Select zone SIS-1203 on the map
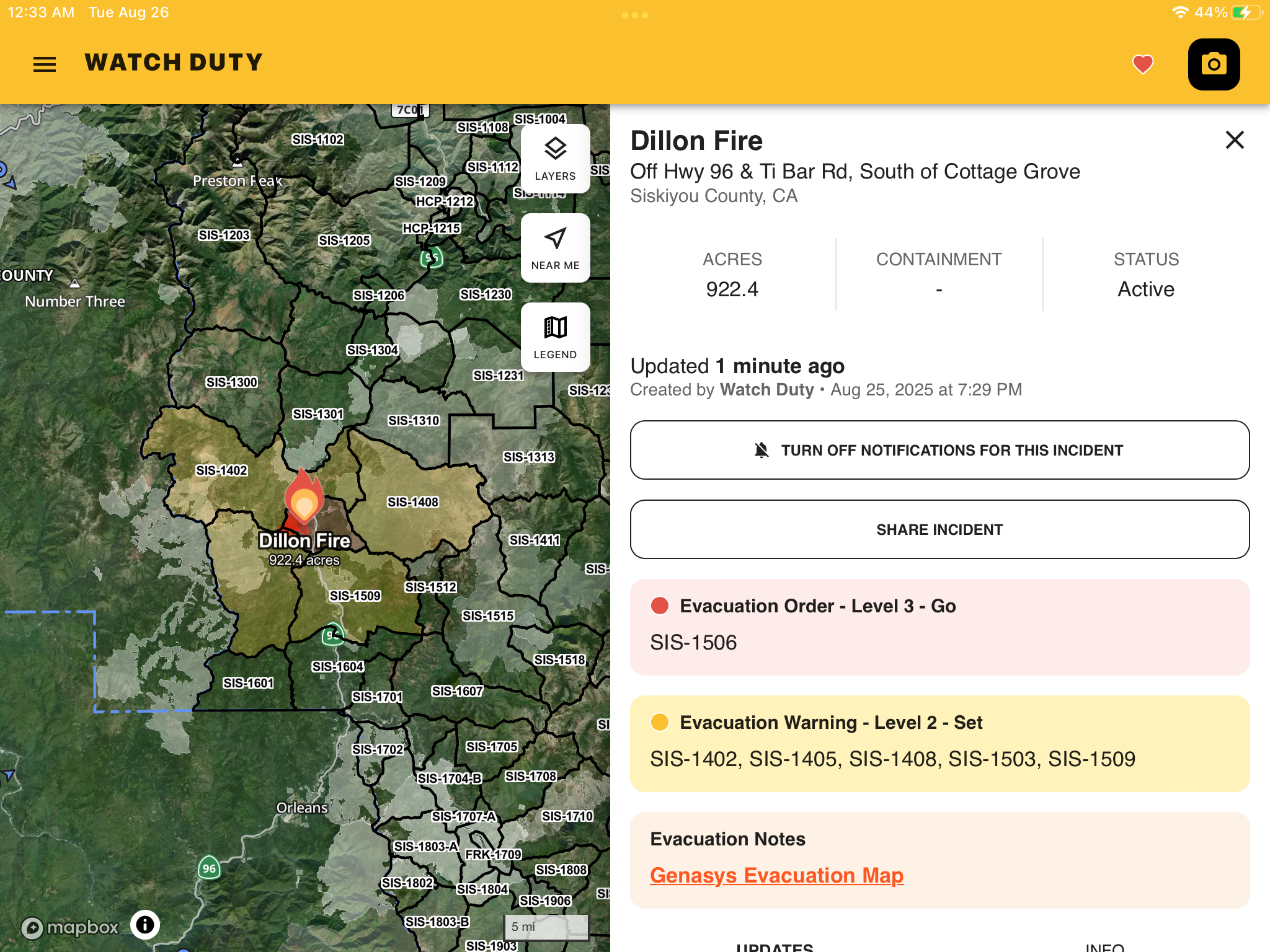Viewport: 1270px width, 952px height. point(224,235)
